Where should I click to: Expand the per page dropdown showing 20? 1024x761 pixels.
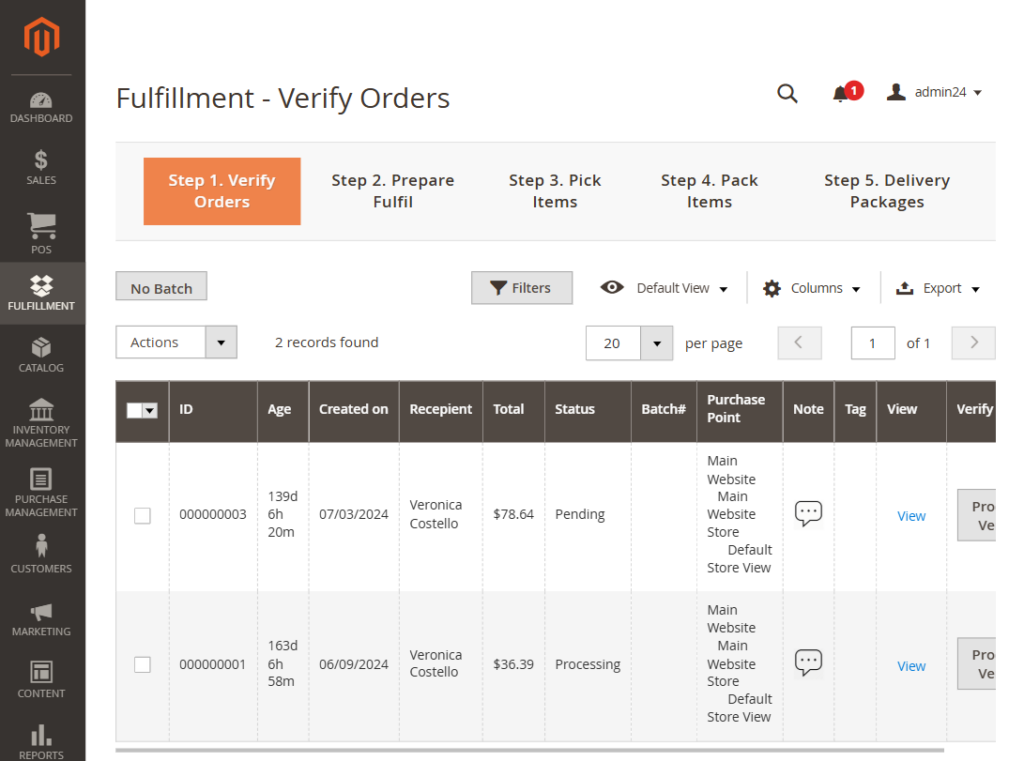pyautogui.click(x=629, y=342)
